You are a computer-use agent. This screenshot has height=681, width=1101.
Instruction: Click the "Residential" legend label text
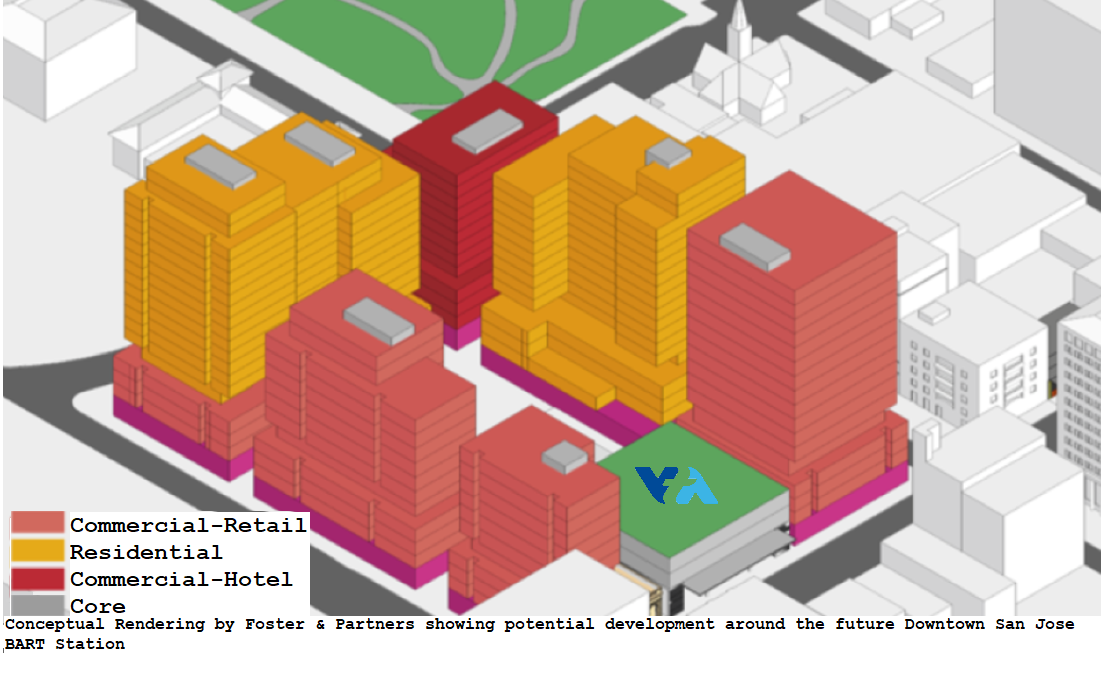(146, 552)
